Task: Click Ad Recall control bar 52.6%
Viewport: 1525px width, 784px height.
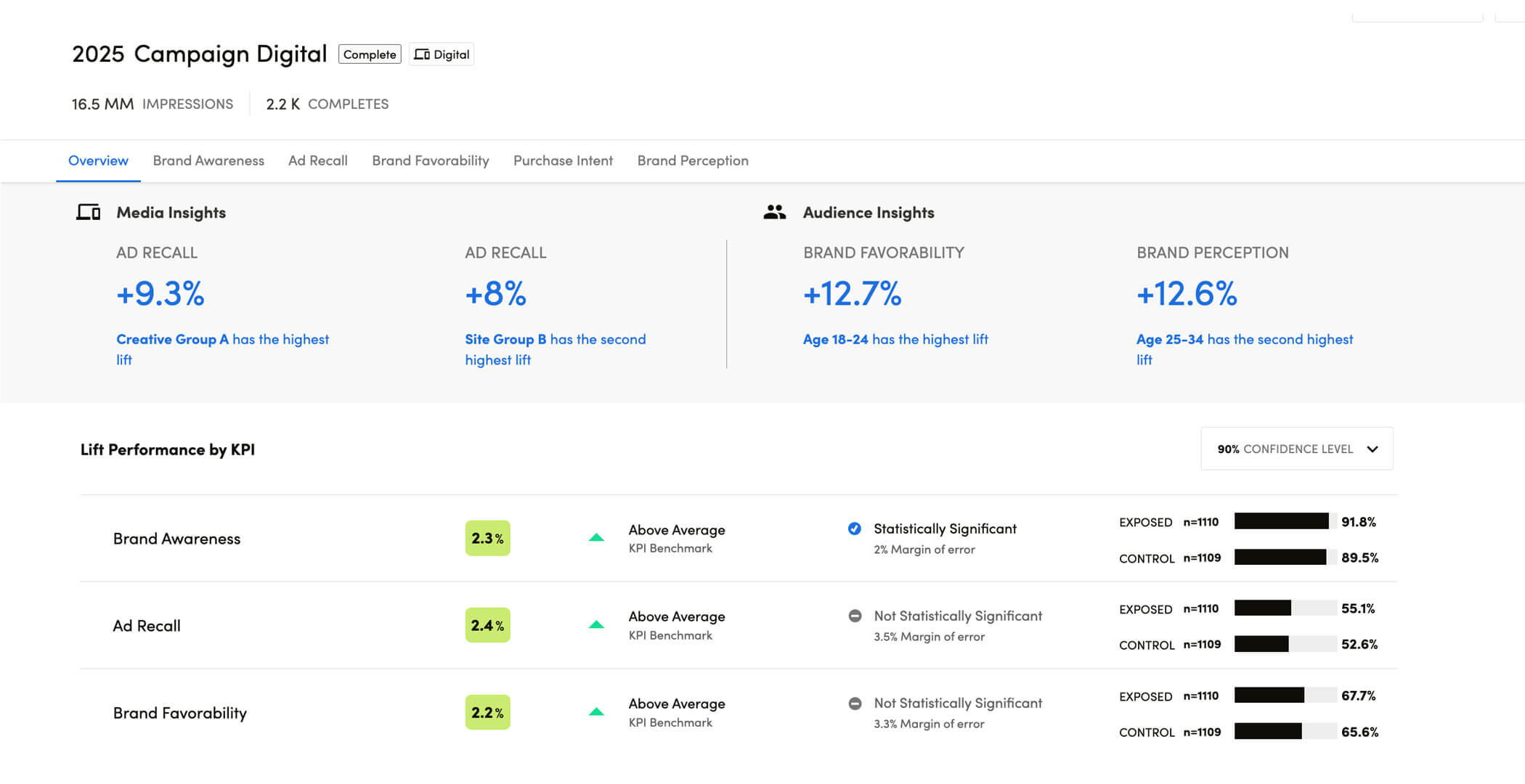Action: click(x=1285, y=643)
